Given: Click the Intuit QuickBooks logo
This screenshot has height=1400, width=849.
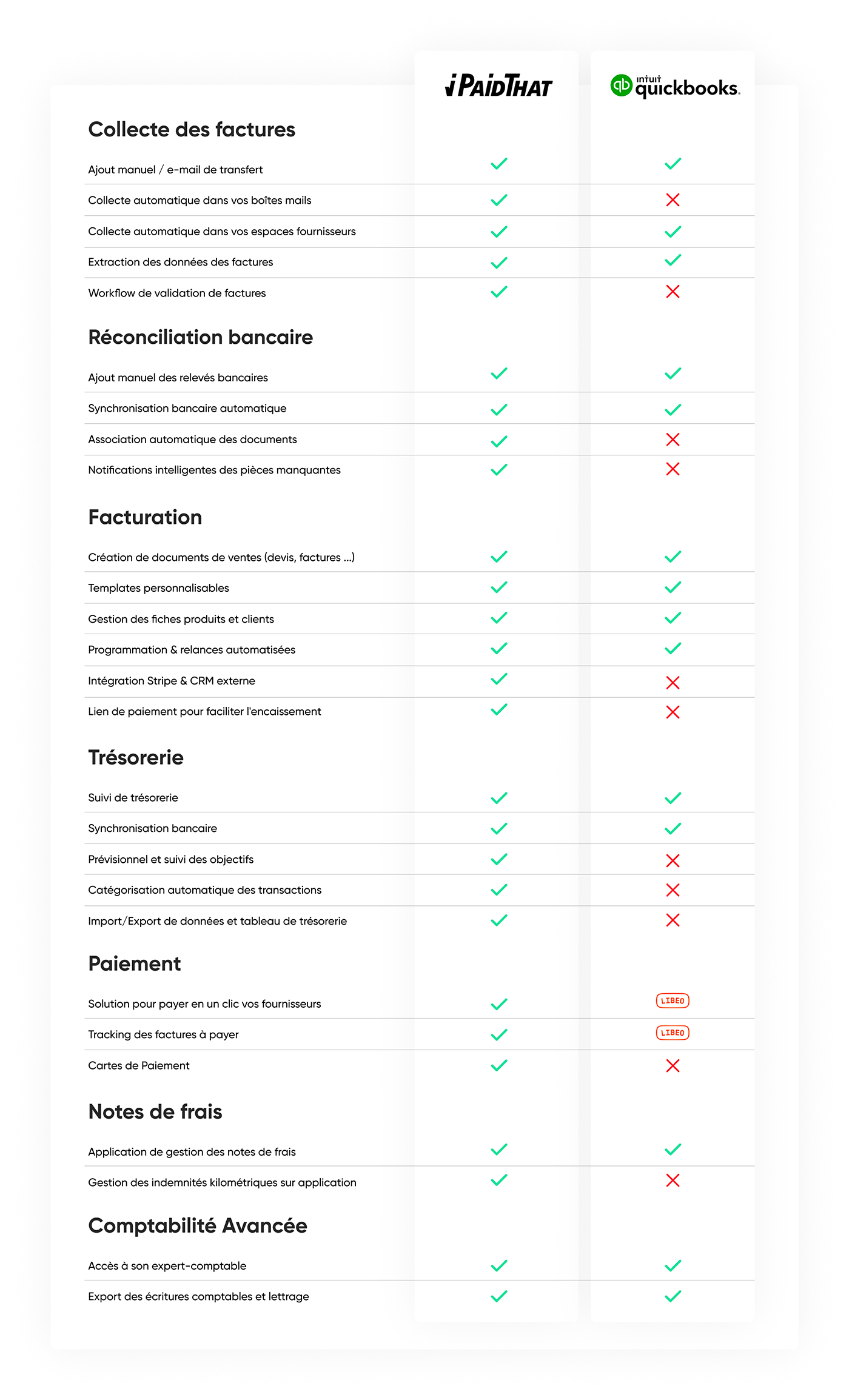Looking at the screenshot, I should pyautogui.click(x=675, y=86).
